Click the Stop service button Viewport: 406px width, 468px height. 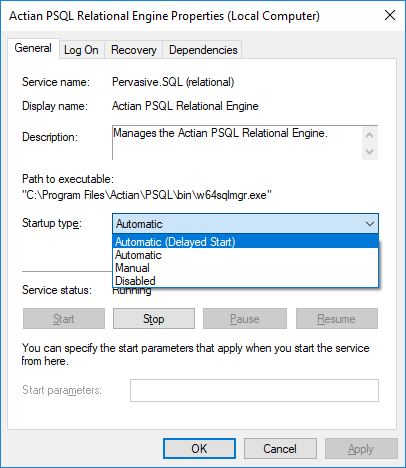154,319
